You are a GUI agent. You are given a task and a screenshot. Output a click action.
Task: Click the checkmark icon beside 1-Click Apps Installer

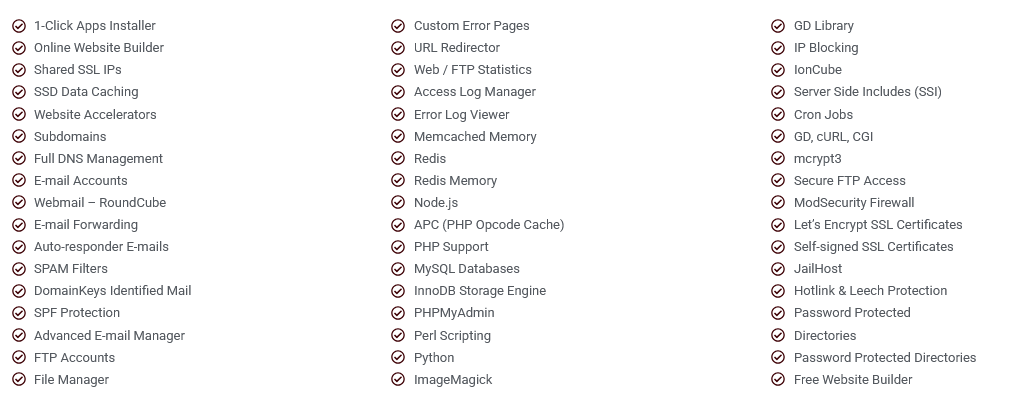(x=18, y=26)
